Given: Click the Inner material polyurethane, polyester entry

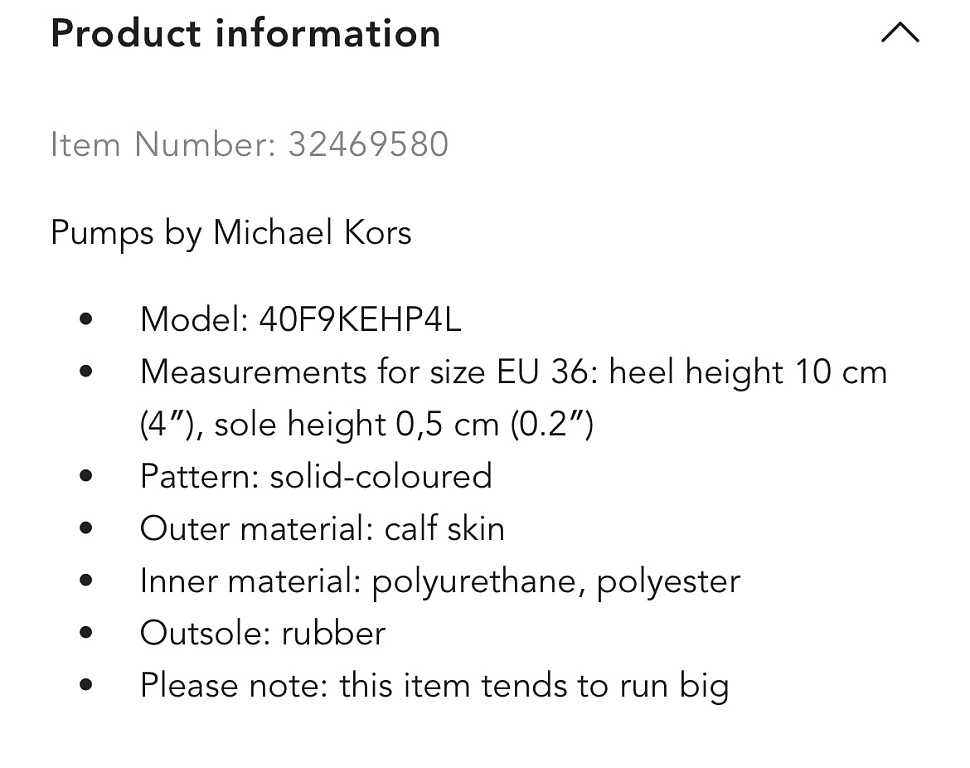Looking at the screenshot, I should 440,582.
